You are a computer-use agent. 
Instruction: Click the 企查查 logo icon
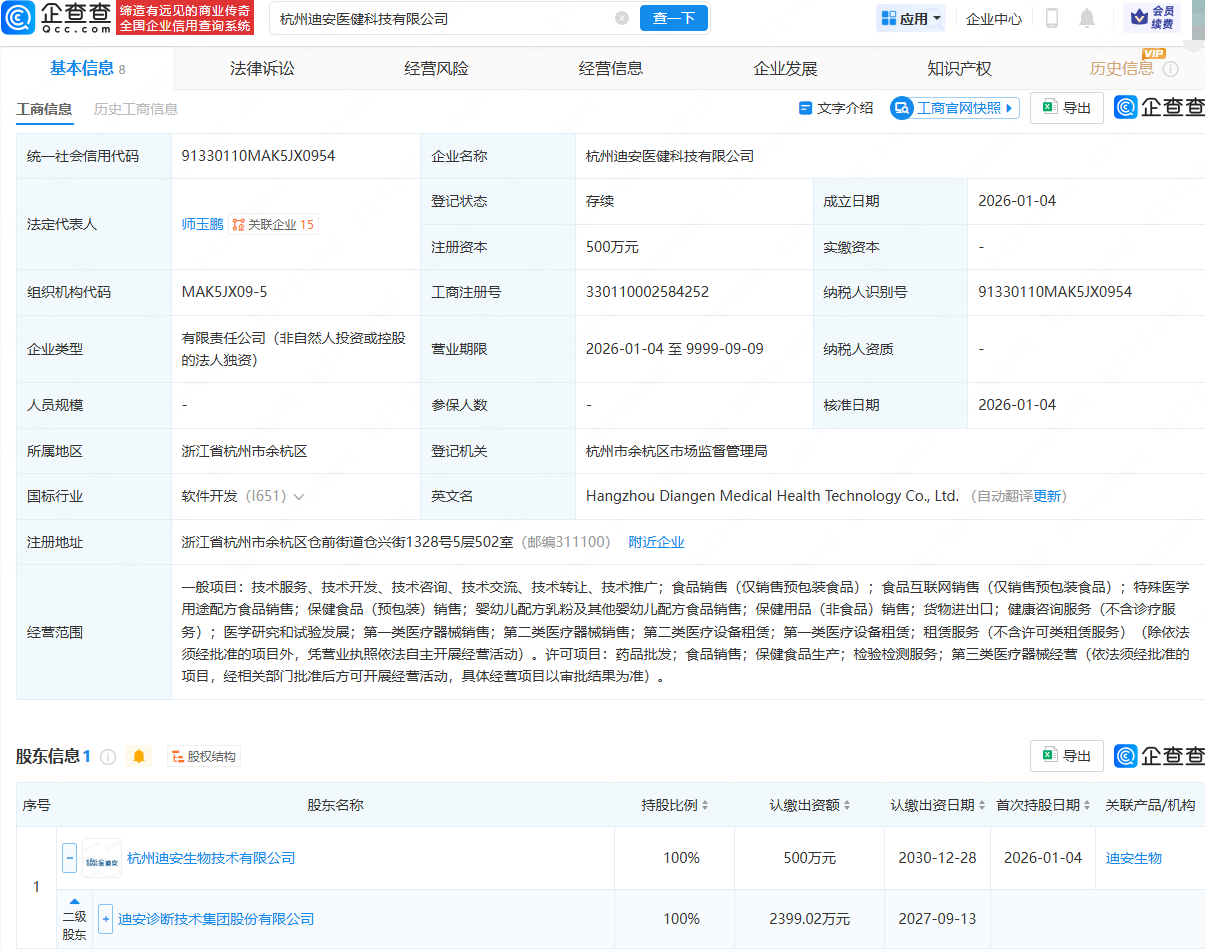tap(20, 18)
